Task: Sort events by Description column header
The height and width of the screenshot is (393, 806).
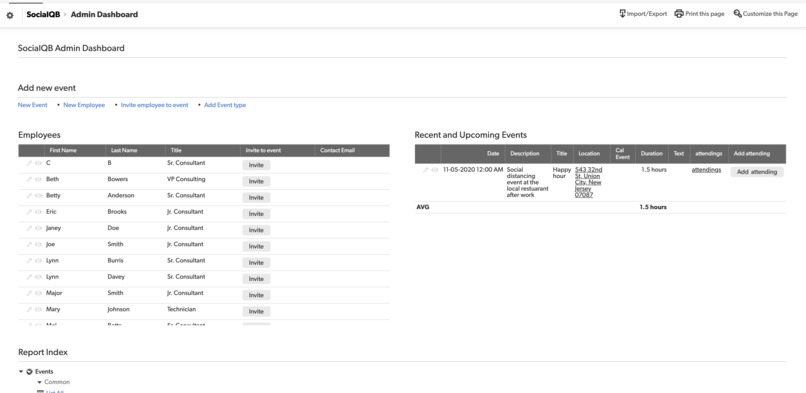Action: point(524,153)
